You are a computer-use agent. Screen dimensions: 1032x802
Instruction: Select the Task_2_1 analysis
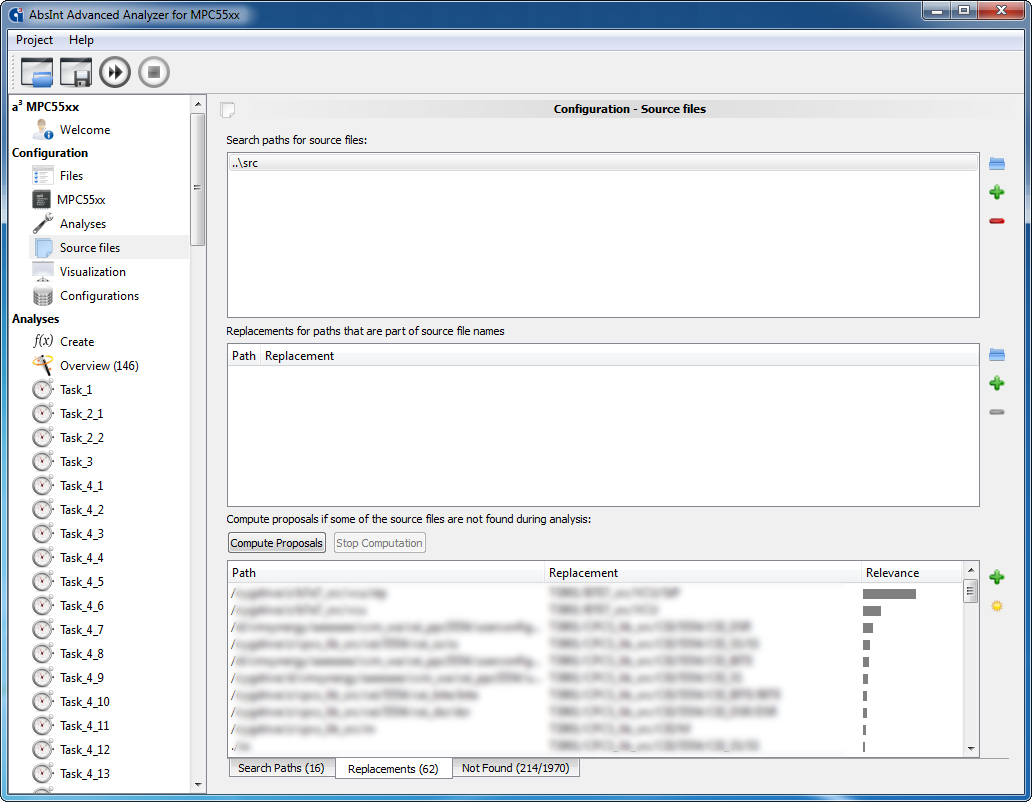click(82, 414)
